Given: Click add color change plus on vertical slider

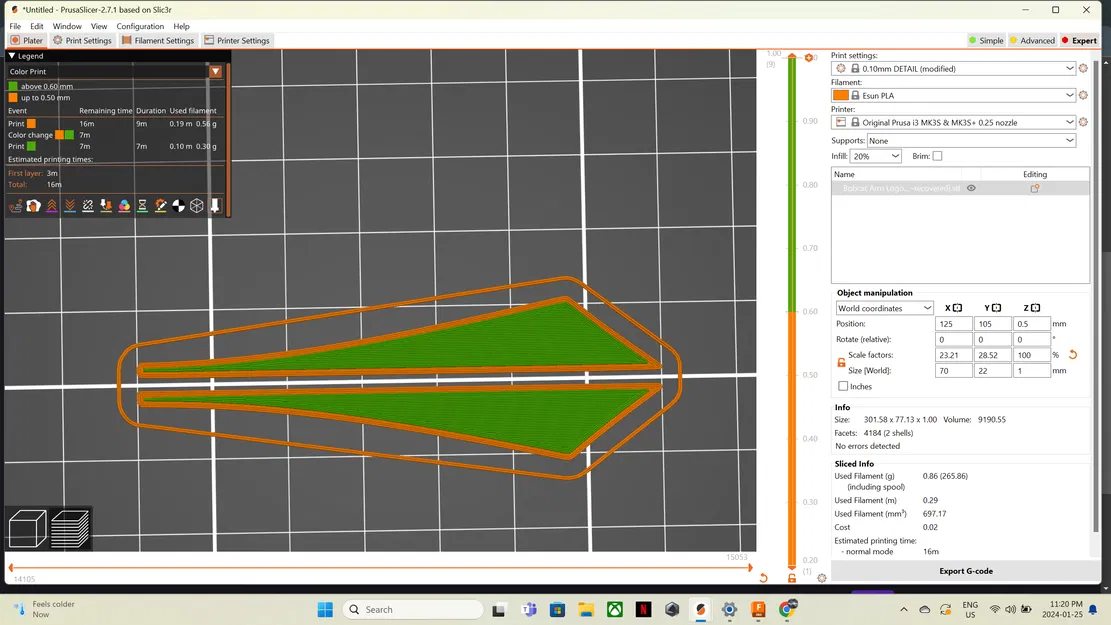Looking at the screenshot, I should [x=808, y=57].
